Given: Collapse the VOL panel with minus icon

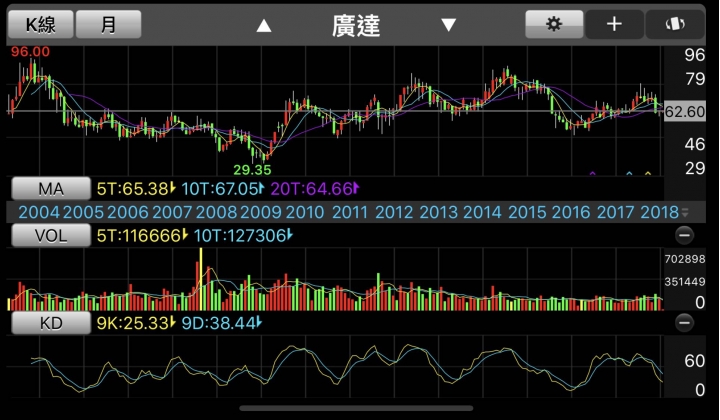Looking at the screenshot, I should pos(684,235).
